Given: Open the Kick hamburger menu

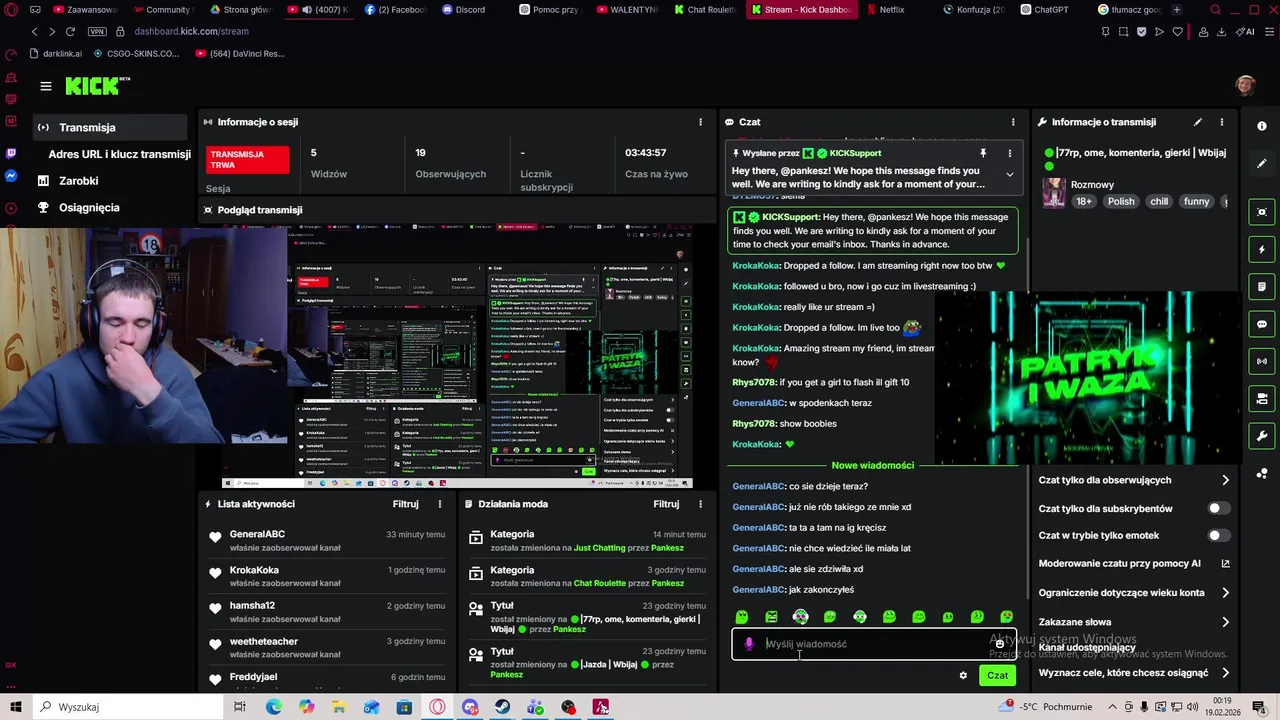Looking at the screenshot, I should coord(45,86).
